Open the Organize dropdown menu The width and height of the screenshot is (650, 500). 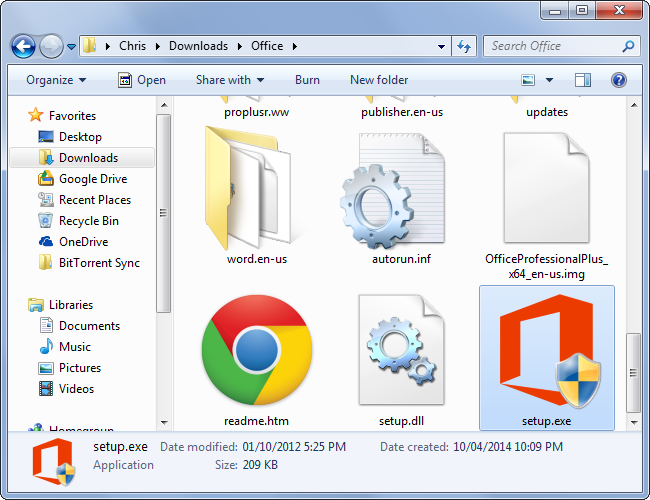(x=56, y=80)
